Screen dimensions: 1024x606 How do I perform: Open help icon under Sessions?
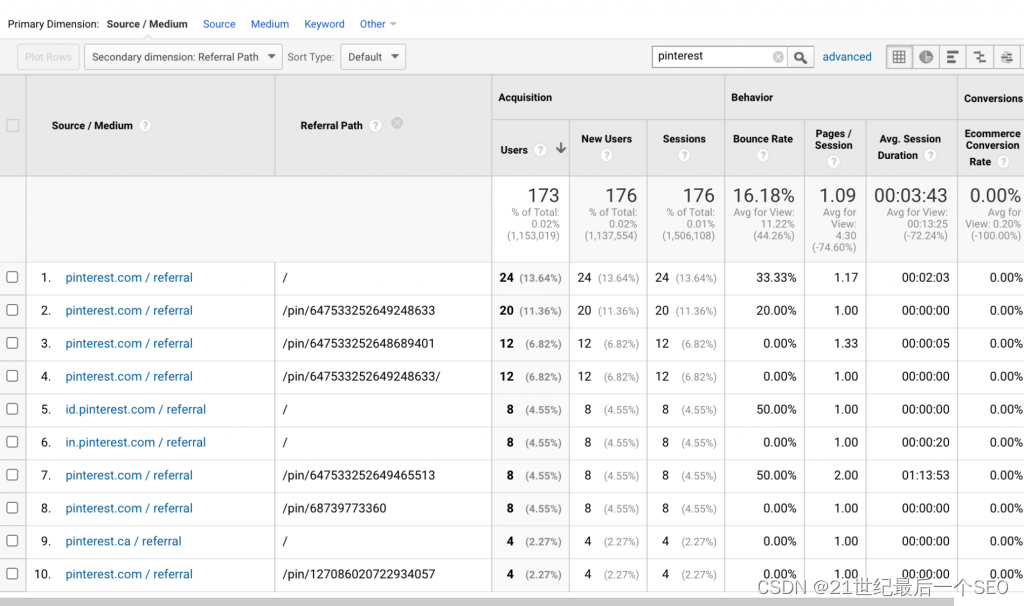coord(684,155)
